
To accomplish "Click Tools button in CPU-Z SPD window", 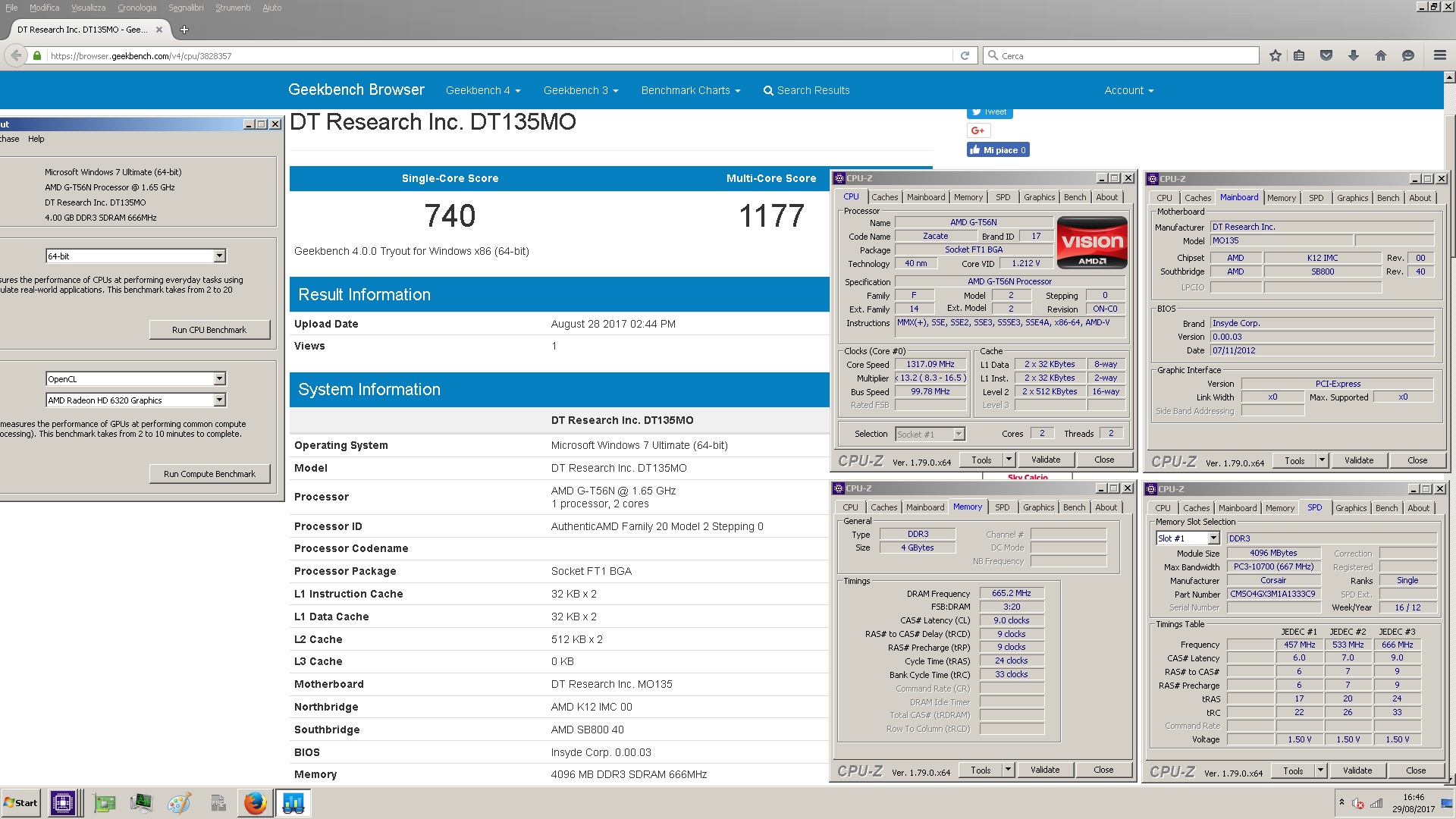I will tap(1293, 770).
